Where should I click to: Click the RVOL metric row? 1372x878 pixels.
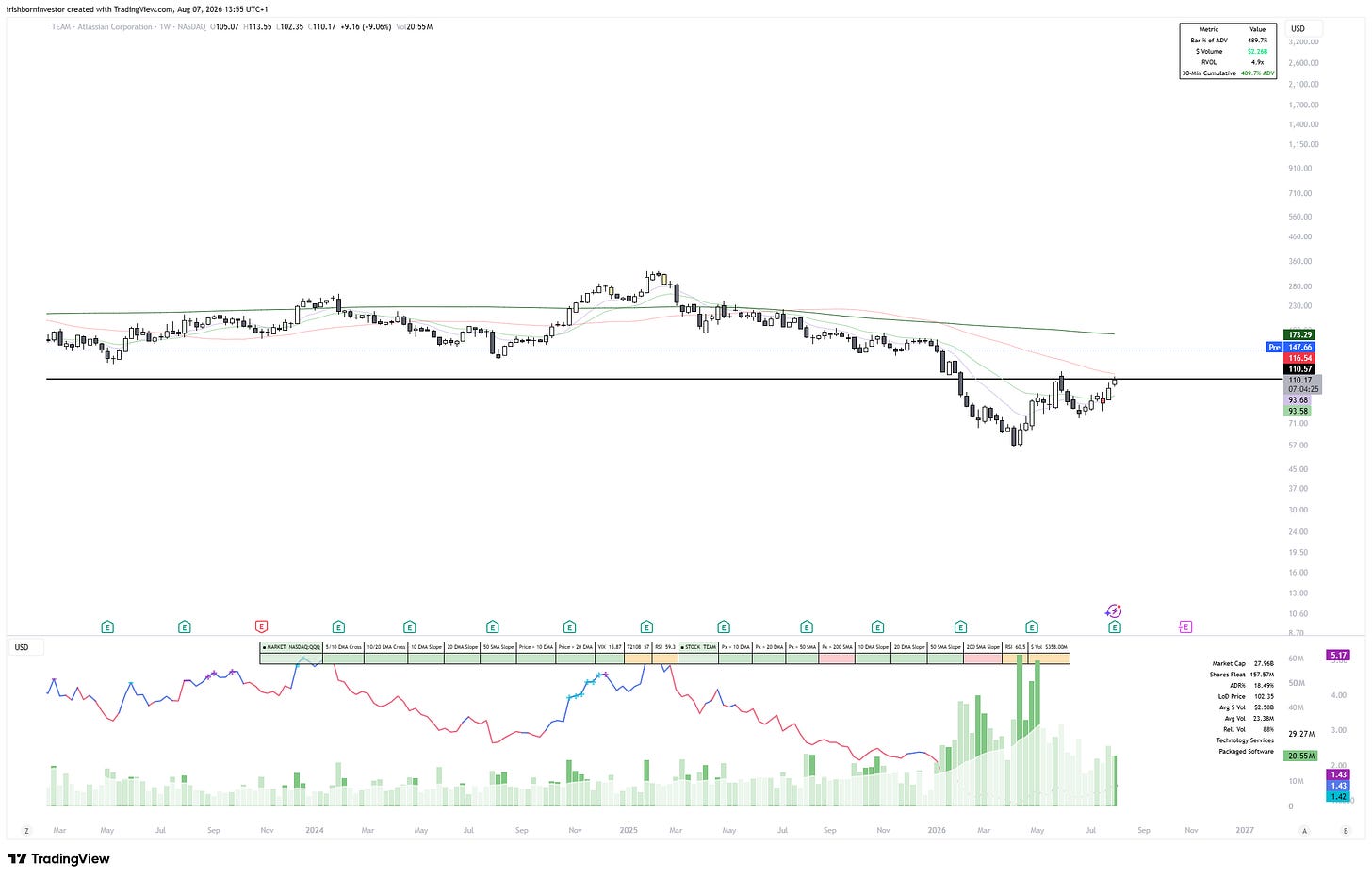1228,62
